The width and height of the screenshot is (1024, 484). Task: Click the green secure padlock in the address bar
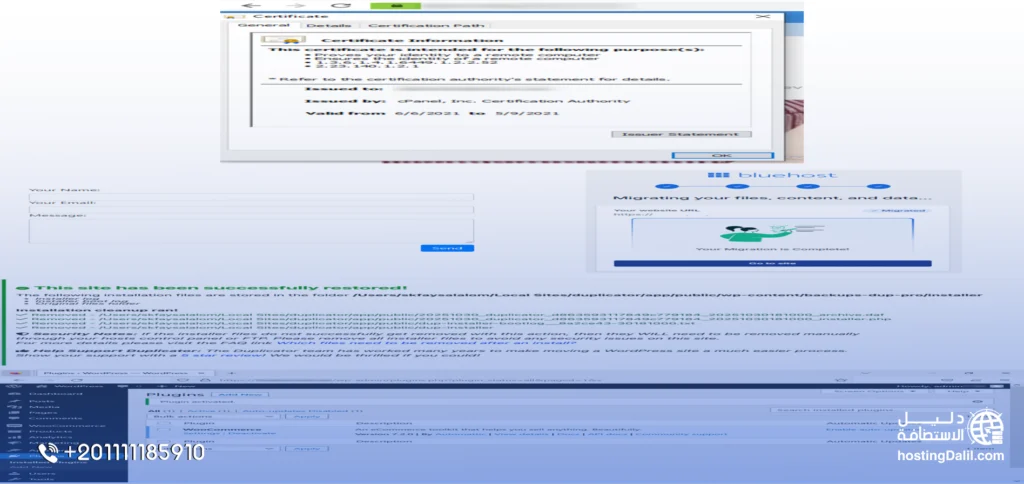click(x=395, y=5)
